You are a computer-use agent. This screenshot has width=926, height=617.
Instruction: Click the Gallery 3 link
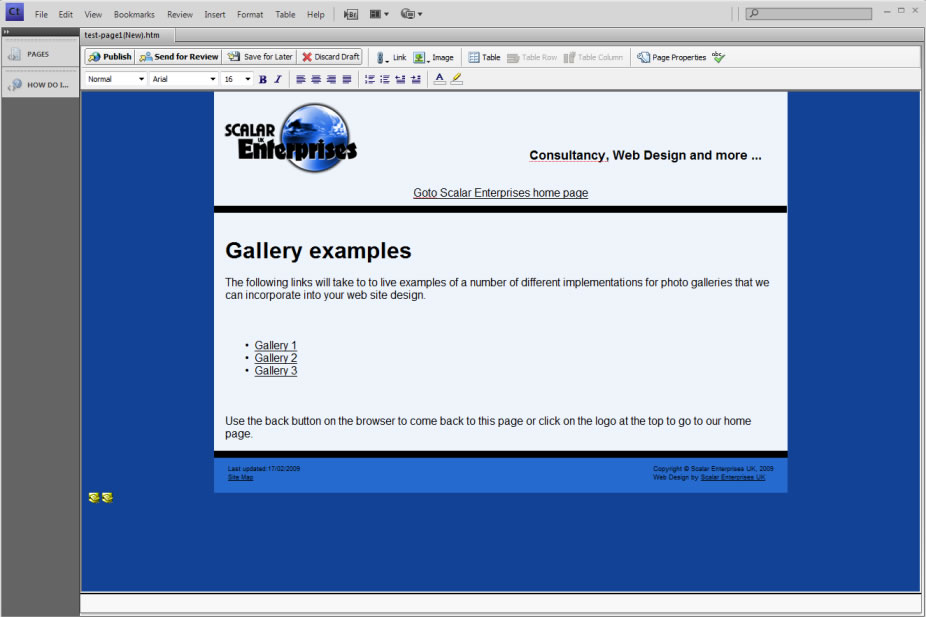point(275,371)
